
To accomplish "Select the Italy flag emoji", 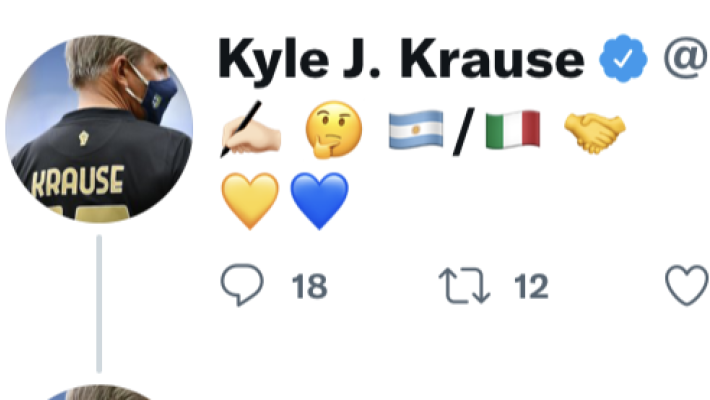I will click(x=513, y=130).
